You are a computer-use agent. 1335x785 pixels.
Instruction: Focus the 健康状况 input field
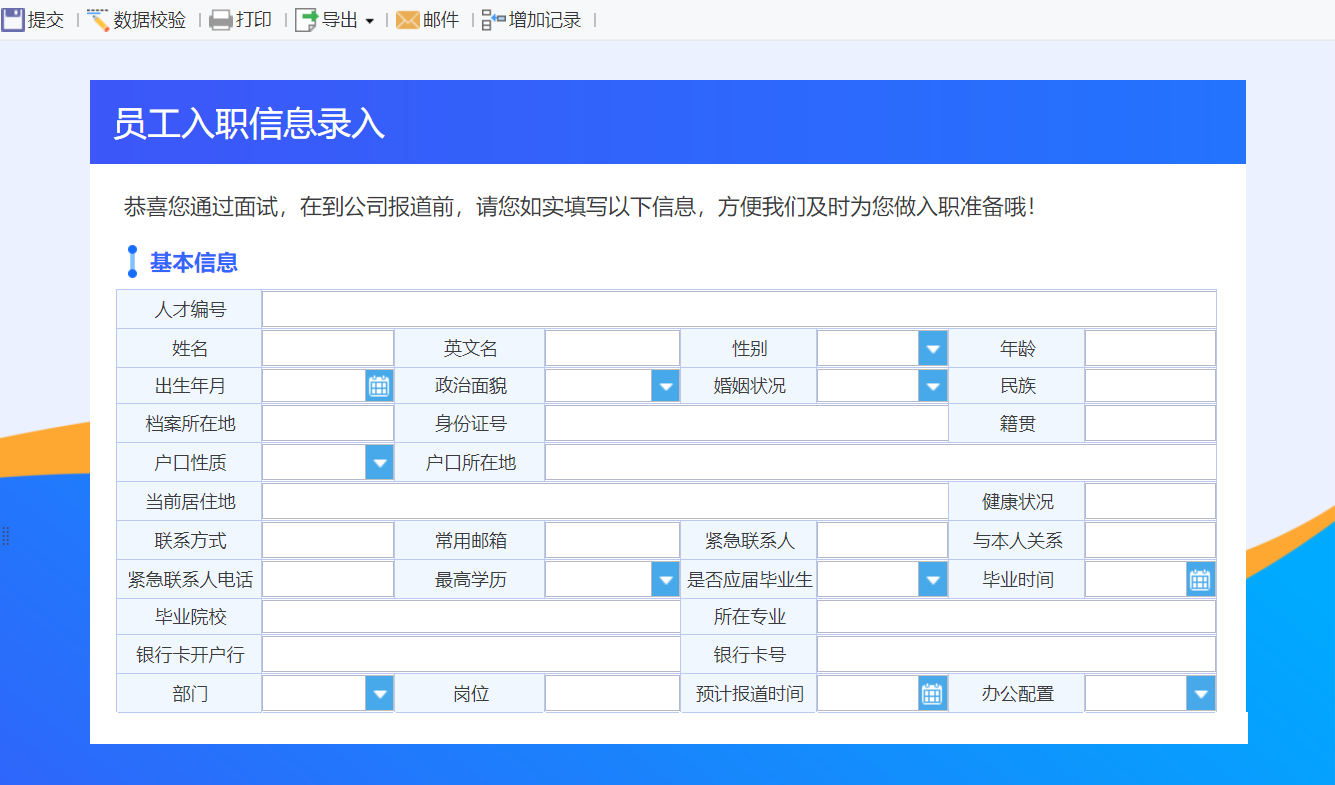(1150, 501)
